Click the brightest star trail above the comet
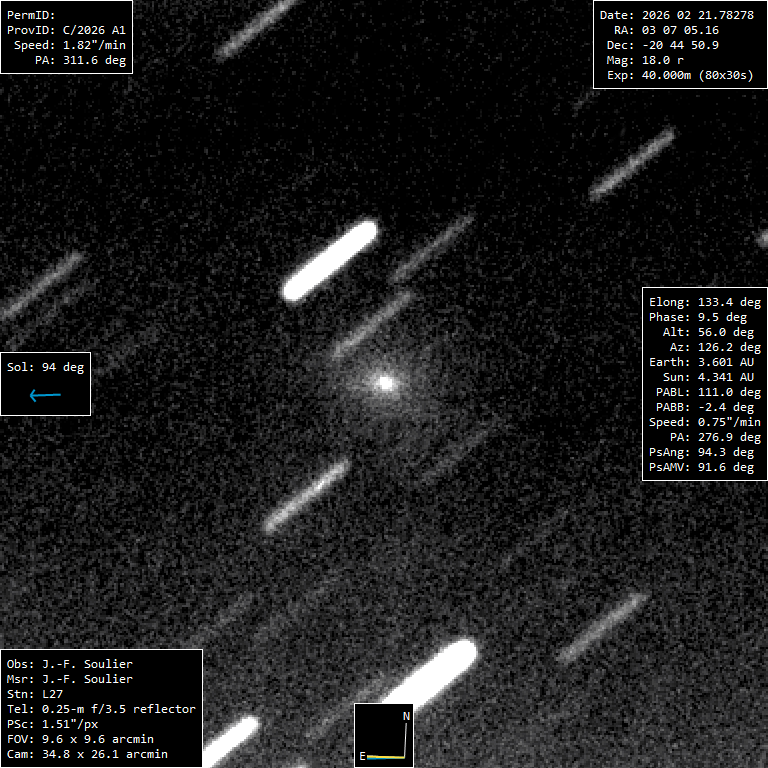Screen dimensions: 768x768 330,261
